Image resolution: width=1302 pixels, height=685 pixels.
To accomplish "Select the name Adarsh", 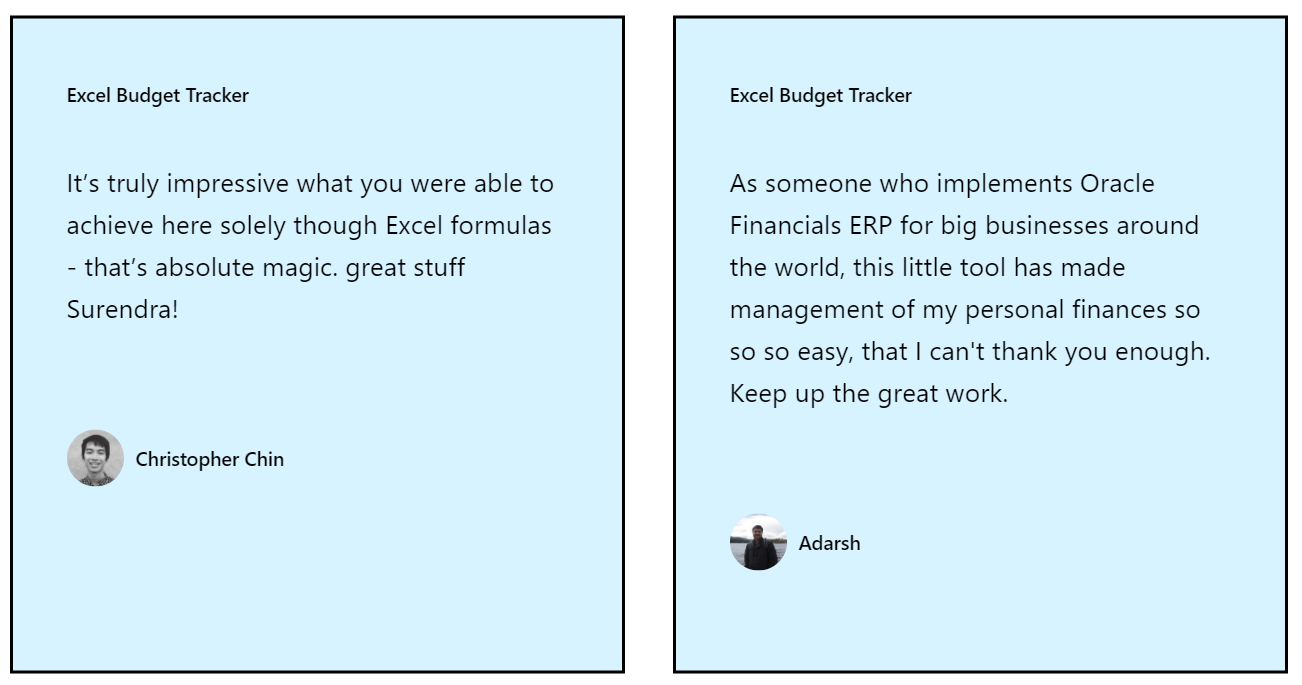I will [829, 544].
